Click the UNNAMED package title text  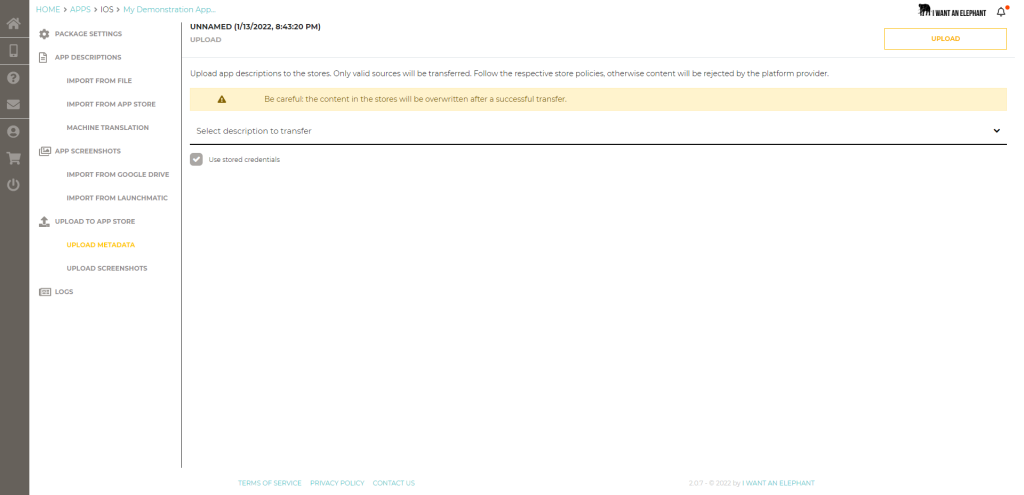255,27
